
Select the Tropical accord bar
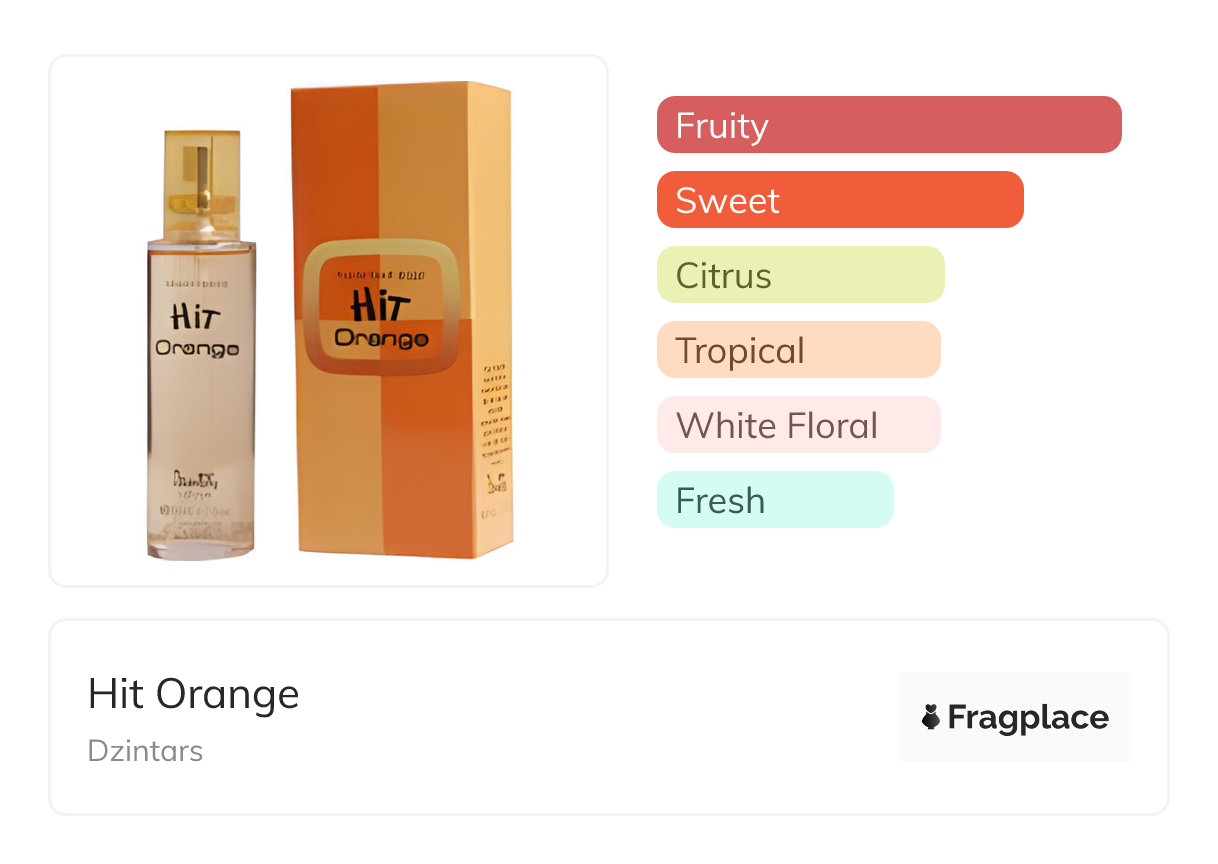[x=799, y=350]
